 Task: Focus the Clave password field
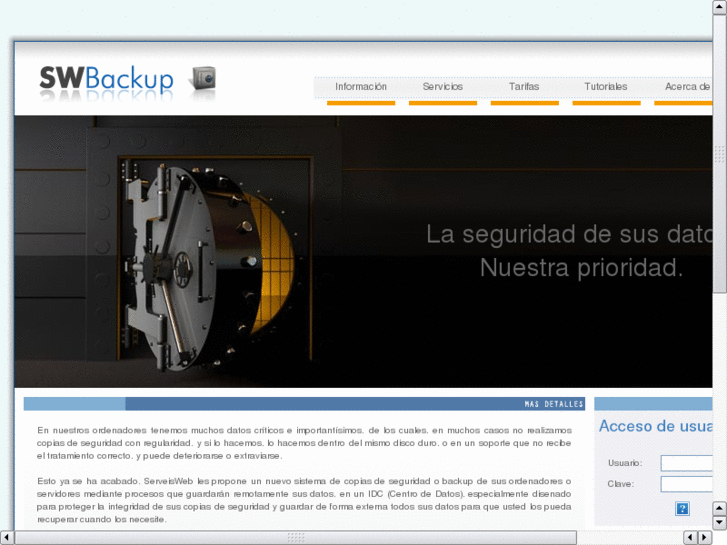click(x=687, y=484)
